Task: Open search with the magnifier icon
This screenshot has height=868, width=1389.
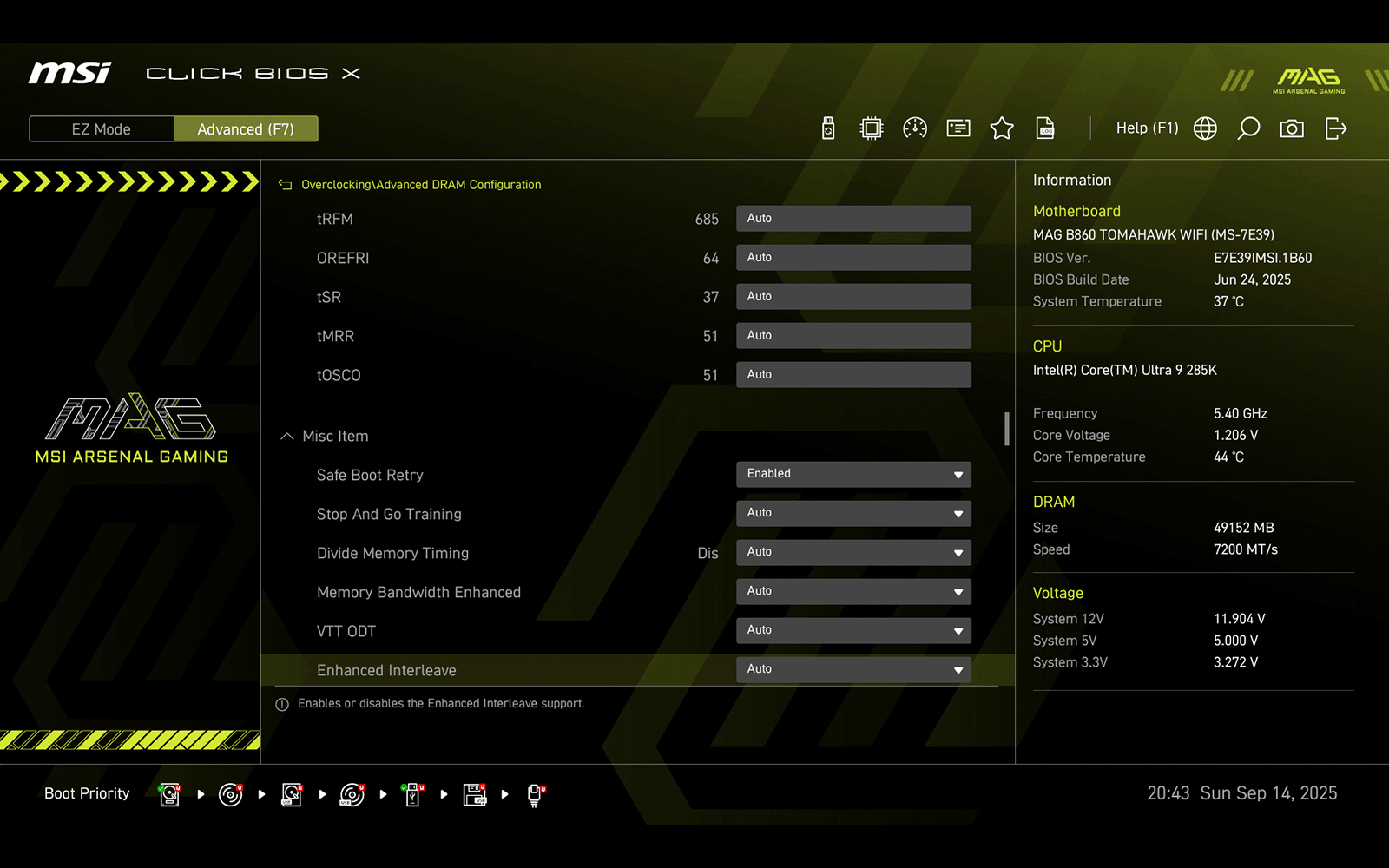Action: click(1248, 128)
